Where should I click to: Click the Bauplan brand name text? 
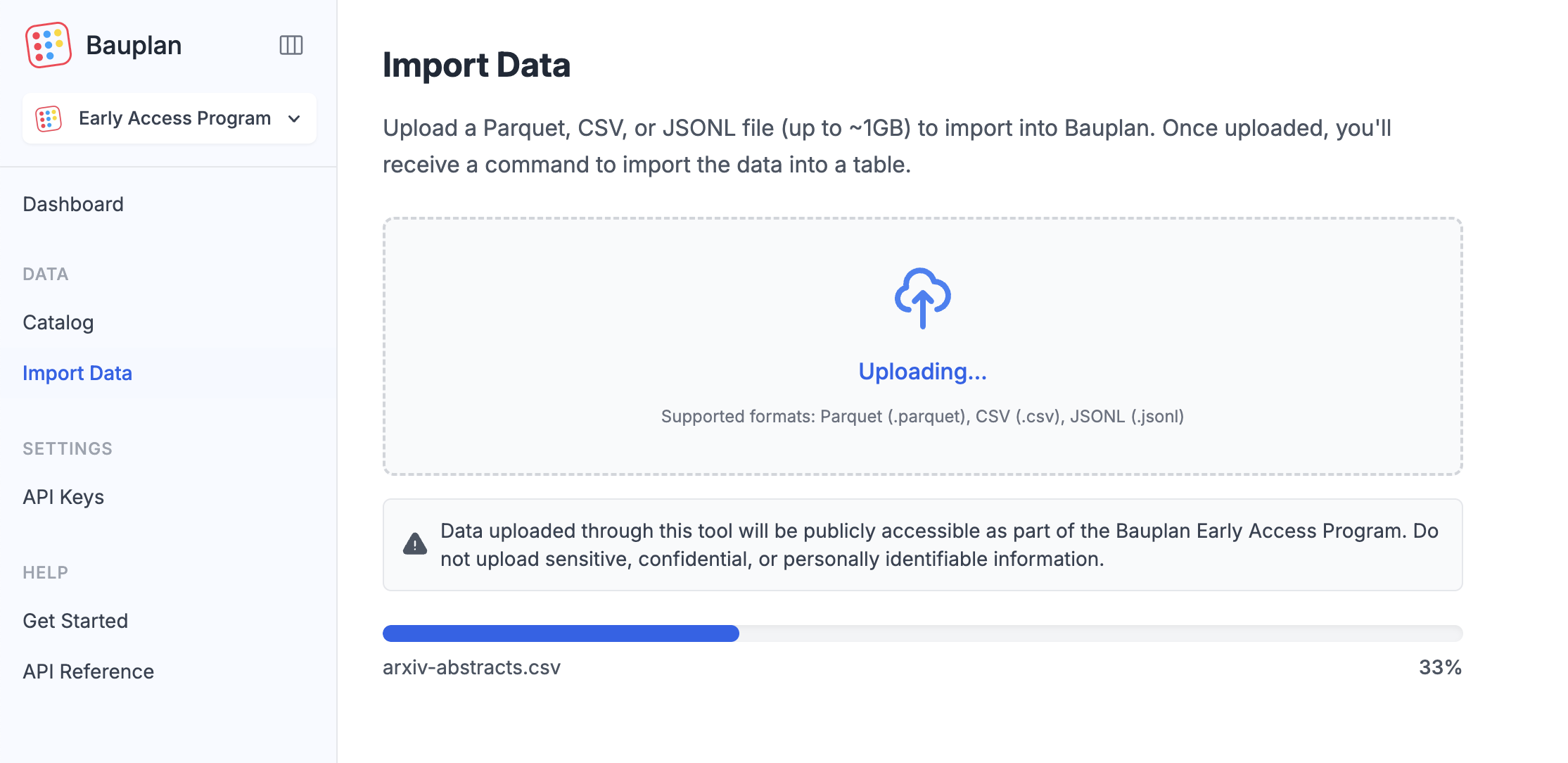pyautogui.click(x=134, y=45)
